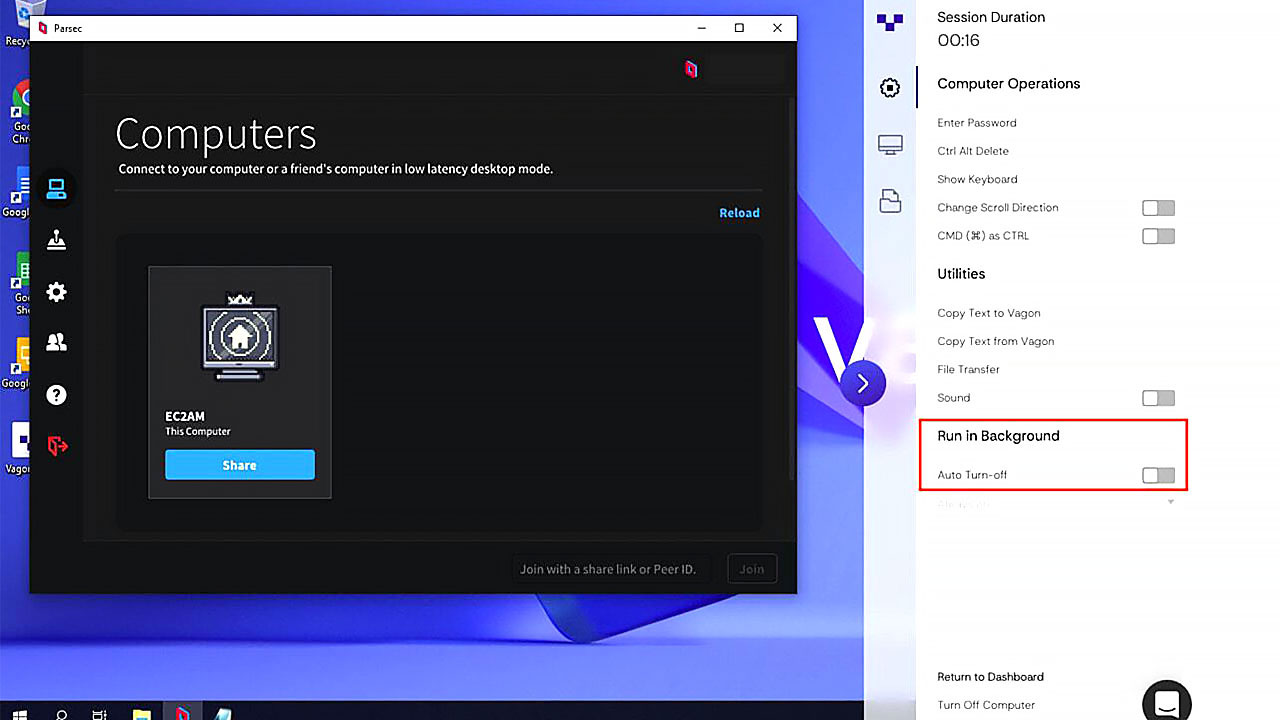The image size is (1280, 720).
Task: Click the Session Duration 00:16 timer
Action: pyautogui.click(x=958, y=41)
